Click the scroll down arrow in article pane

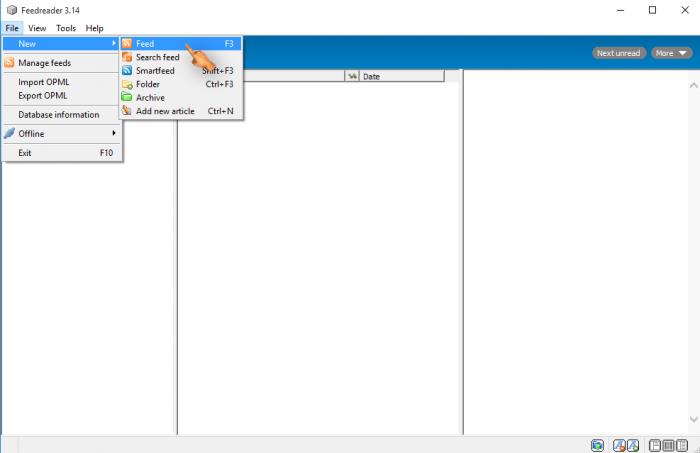[693, 419]
